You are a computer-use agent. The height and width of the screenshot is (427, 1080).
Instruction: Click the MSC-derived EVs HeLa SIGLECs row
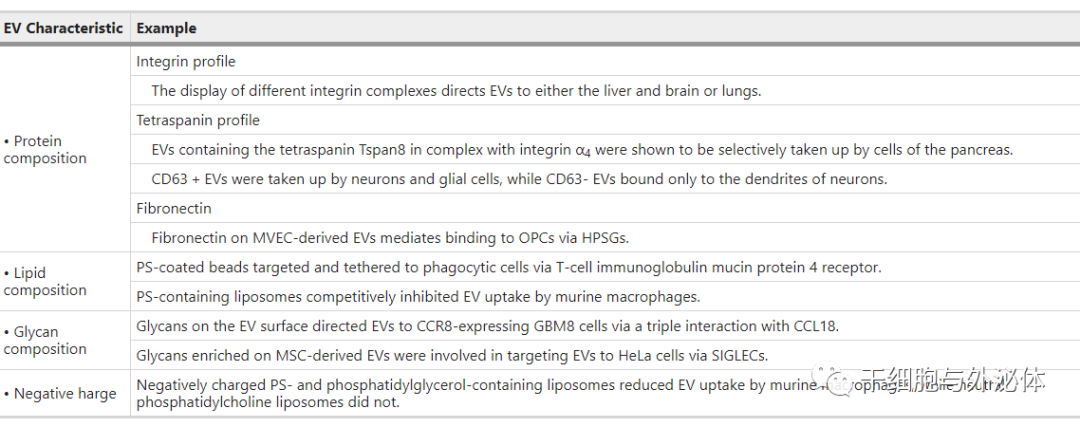pos(605,355)
